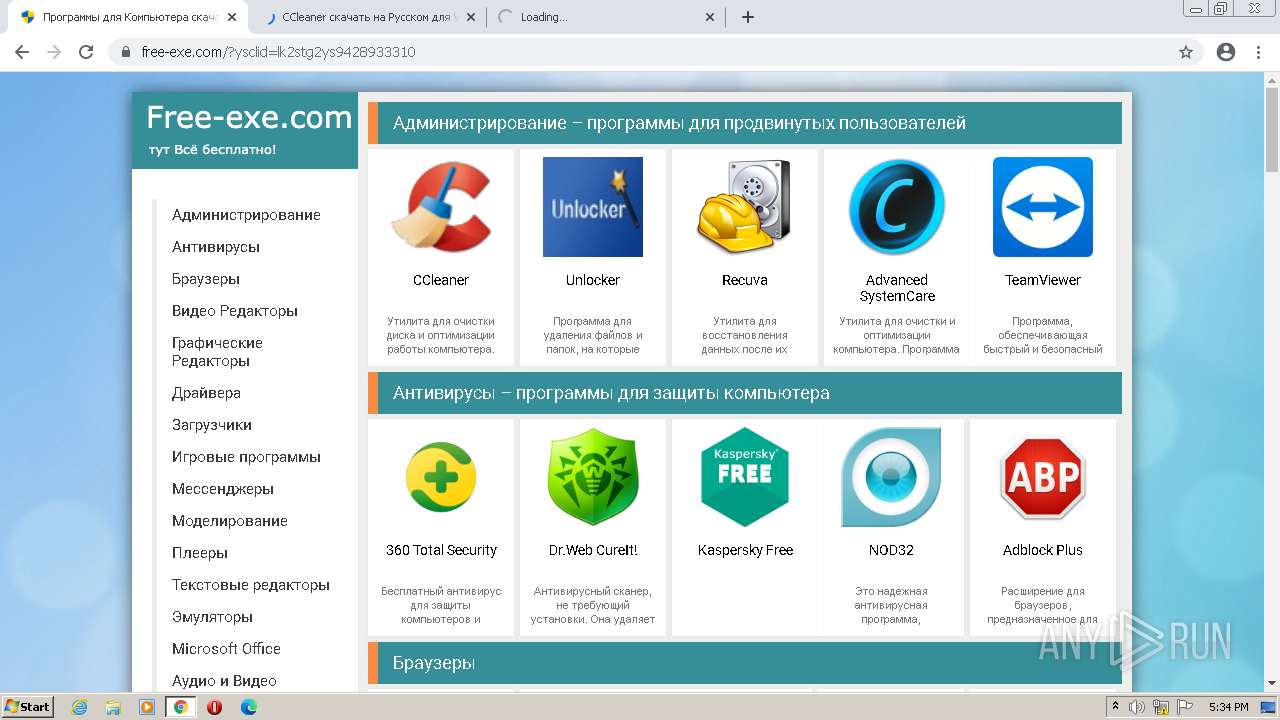Screen dimensions: 1280x720
Task: Reload the current page
Action: tap(86, 52)
